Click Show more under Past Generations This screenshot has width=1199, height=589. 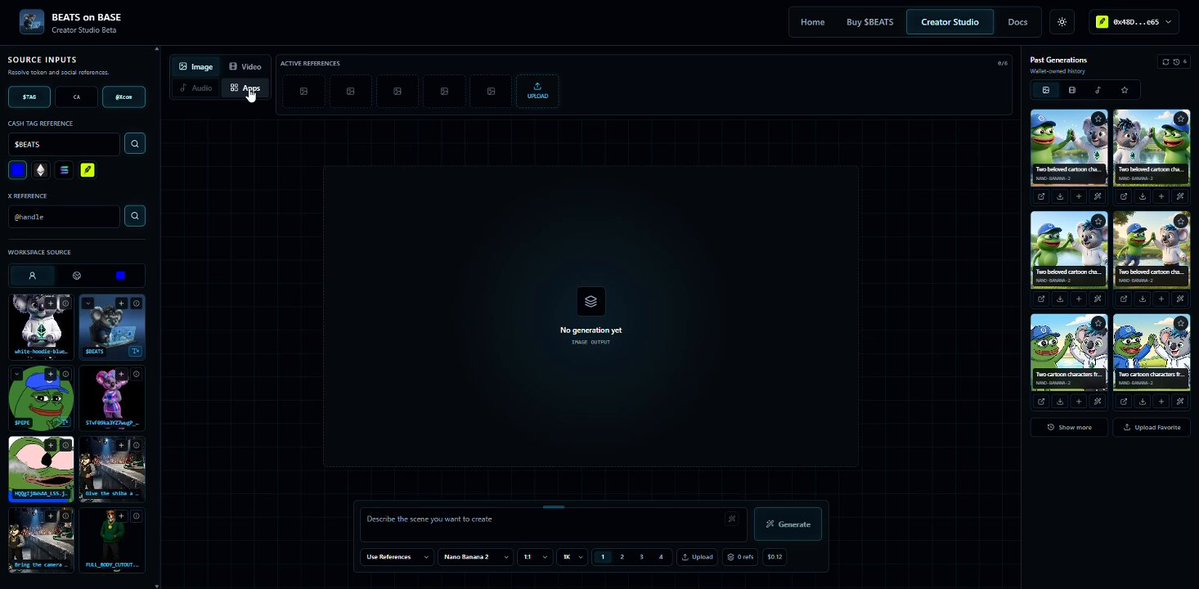point(1069,427)
